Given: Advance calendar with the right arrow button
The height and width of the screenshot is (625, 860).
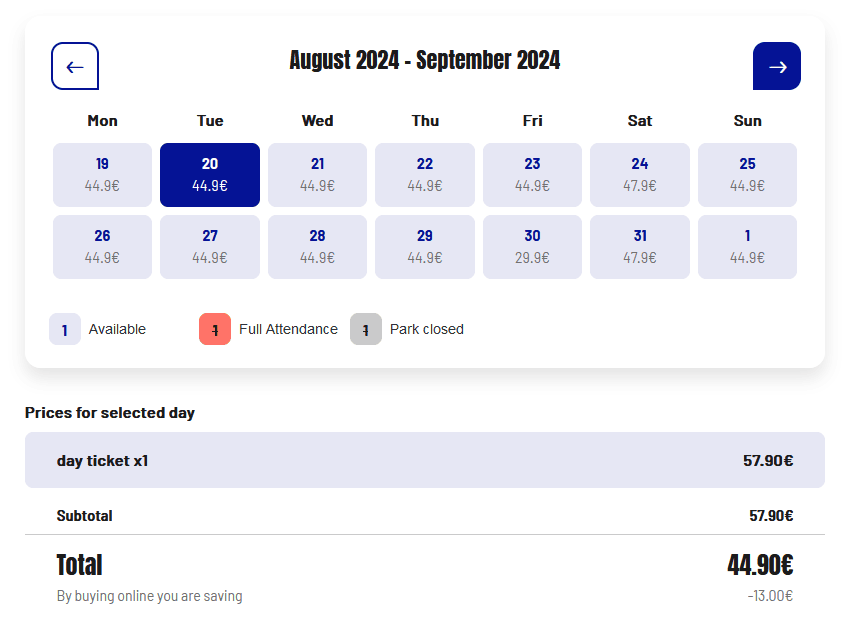Looking at the screenshot, I should tap(777, 67).
